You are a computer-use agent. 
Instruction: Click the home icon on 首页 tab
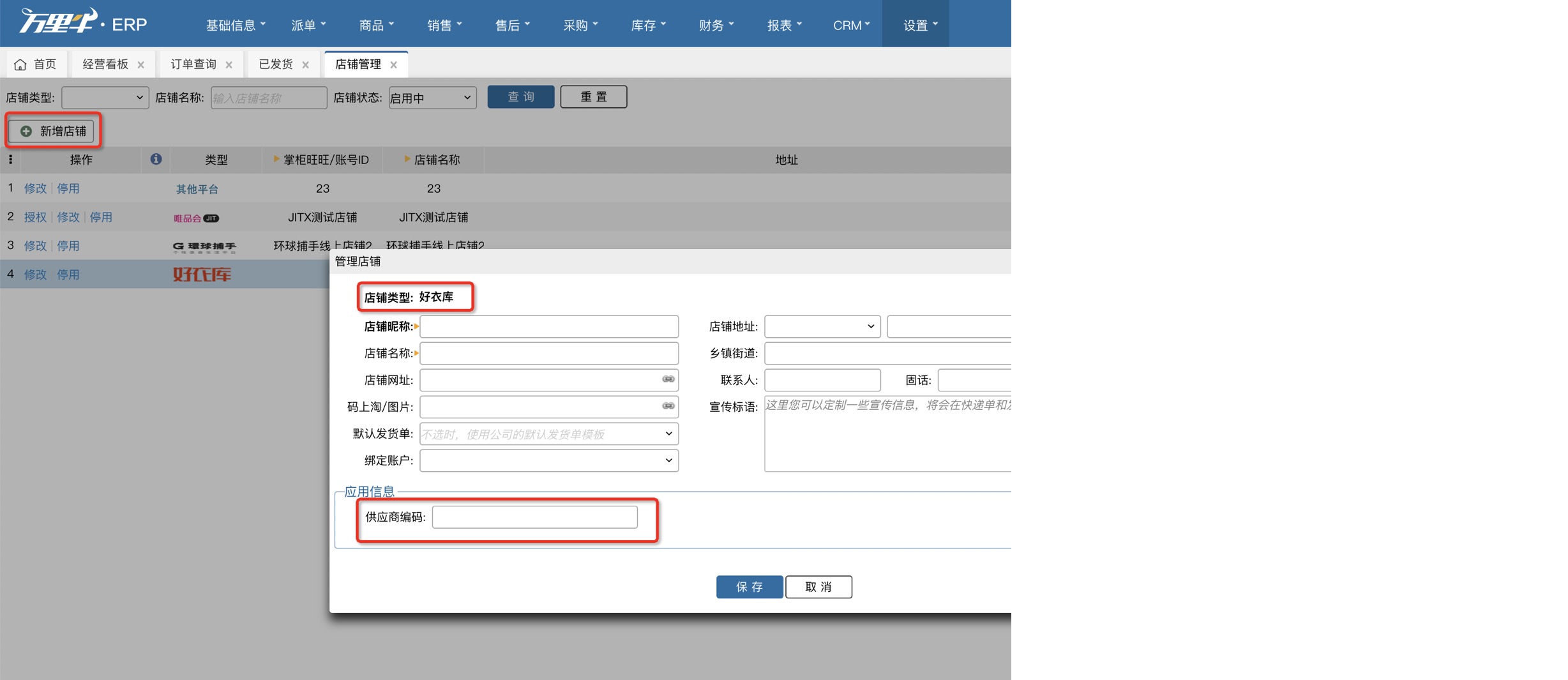pyautogui.click(x=20, y=64)
